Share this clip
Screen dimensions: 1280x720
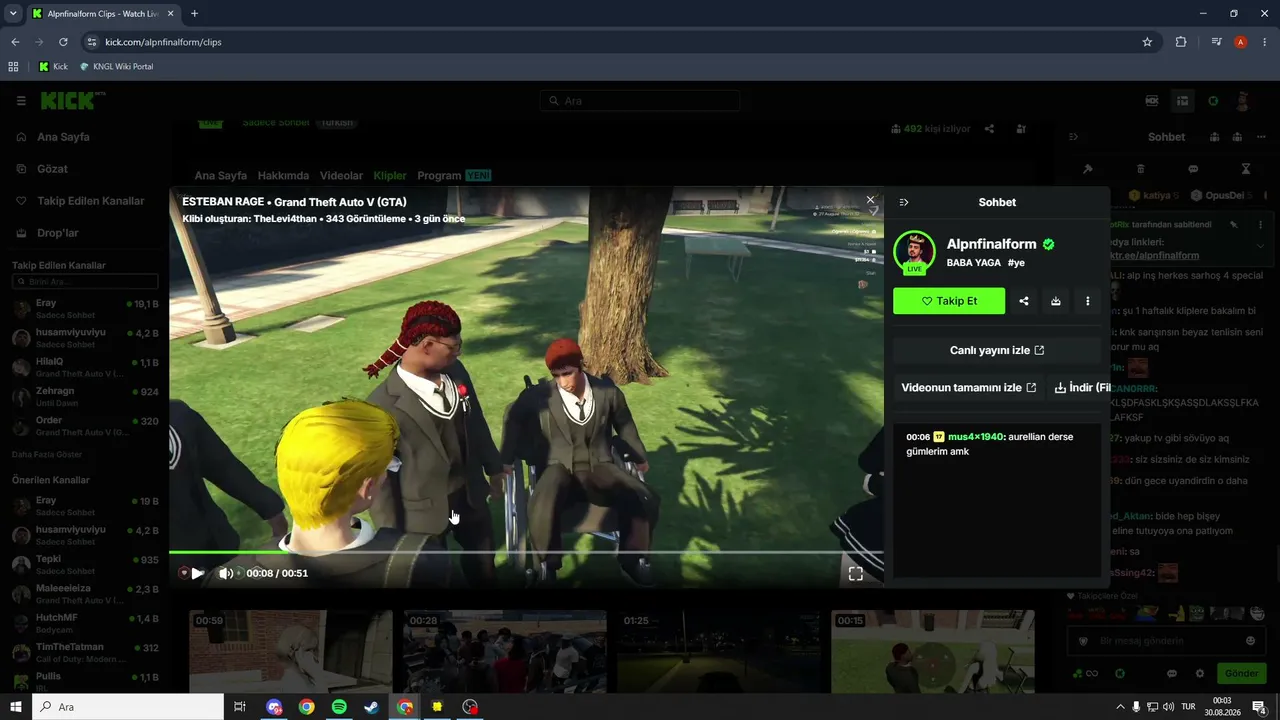(x=1024, y=301)
